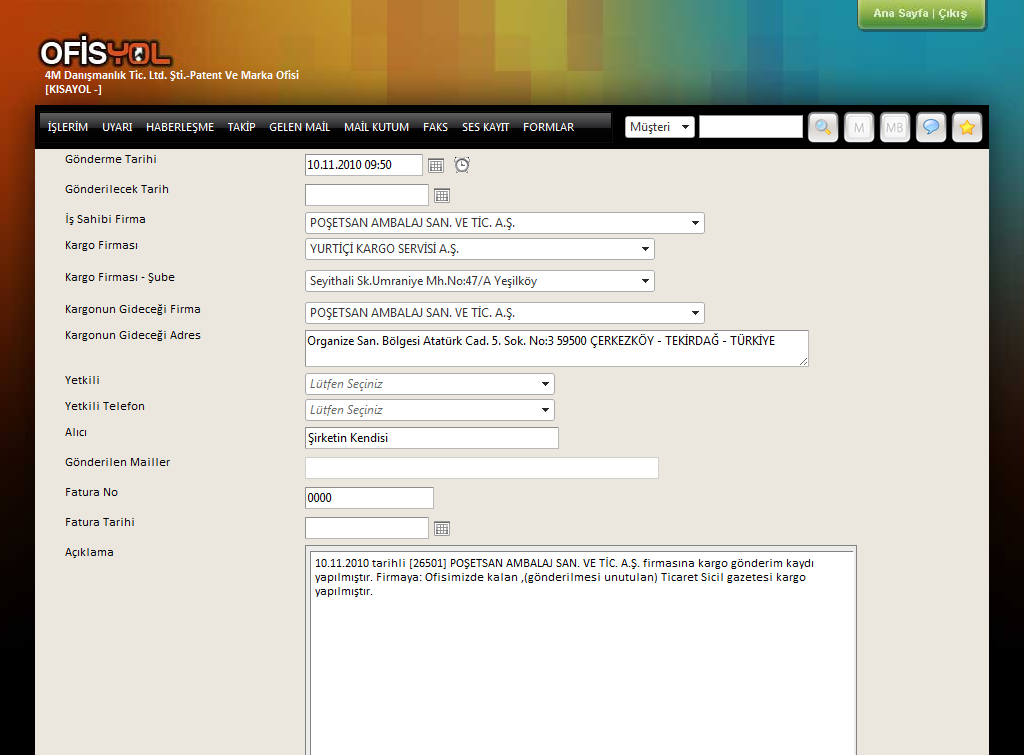Open calendar picker for Gönderme Tarihi

click(x=436, y=165)
